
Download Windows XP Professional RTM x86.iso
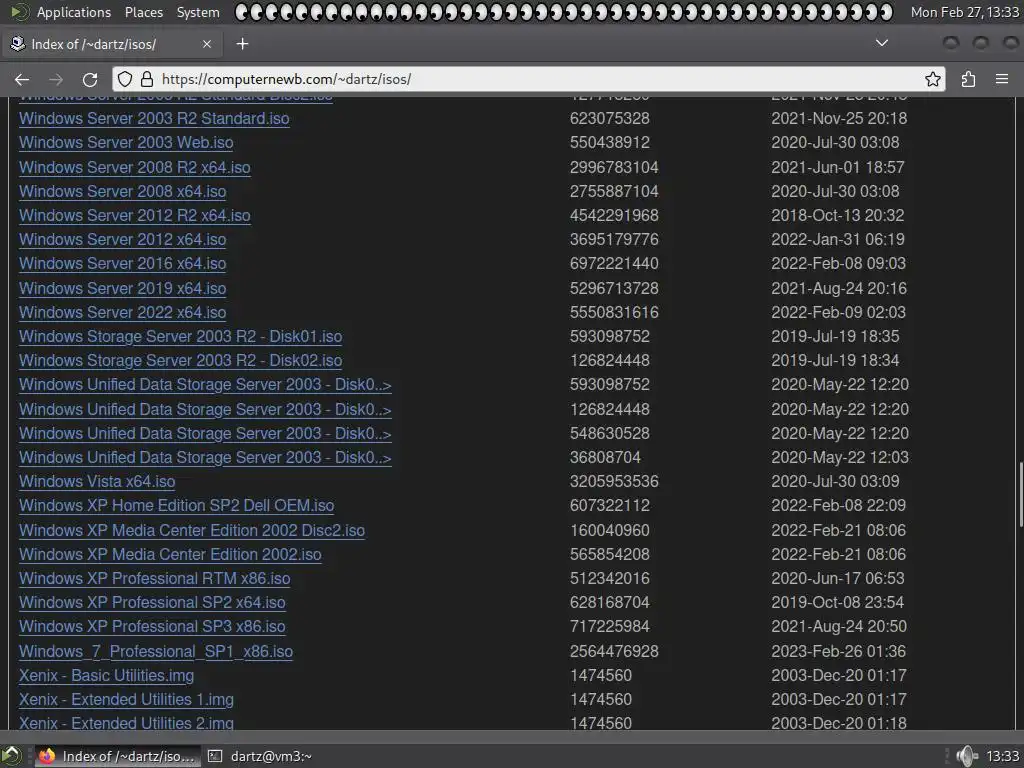pyautogui.click(x=155, y=579)
